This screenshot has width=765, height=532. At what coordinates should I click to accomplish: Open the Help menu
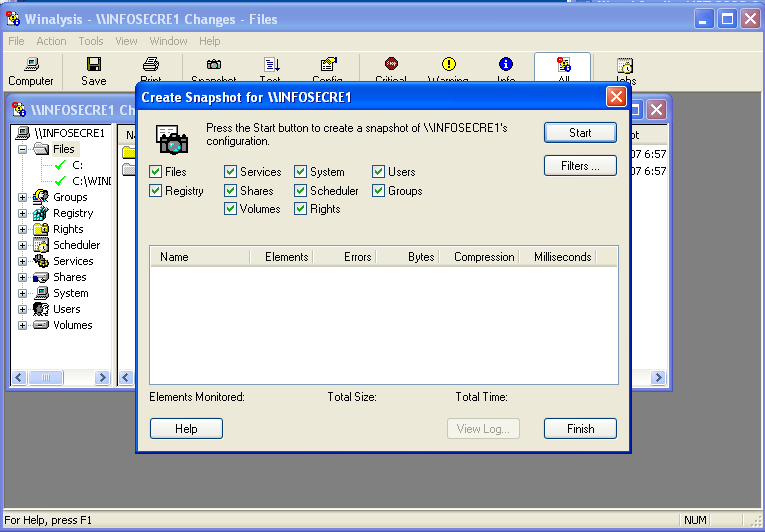[209, 41]
